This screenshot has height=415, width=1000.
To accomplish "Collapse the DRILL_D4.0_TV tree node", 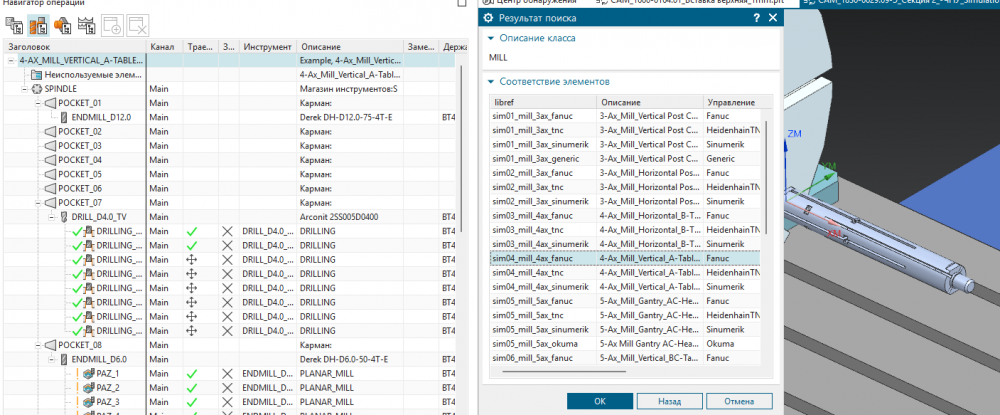I will click(51, 216).
